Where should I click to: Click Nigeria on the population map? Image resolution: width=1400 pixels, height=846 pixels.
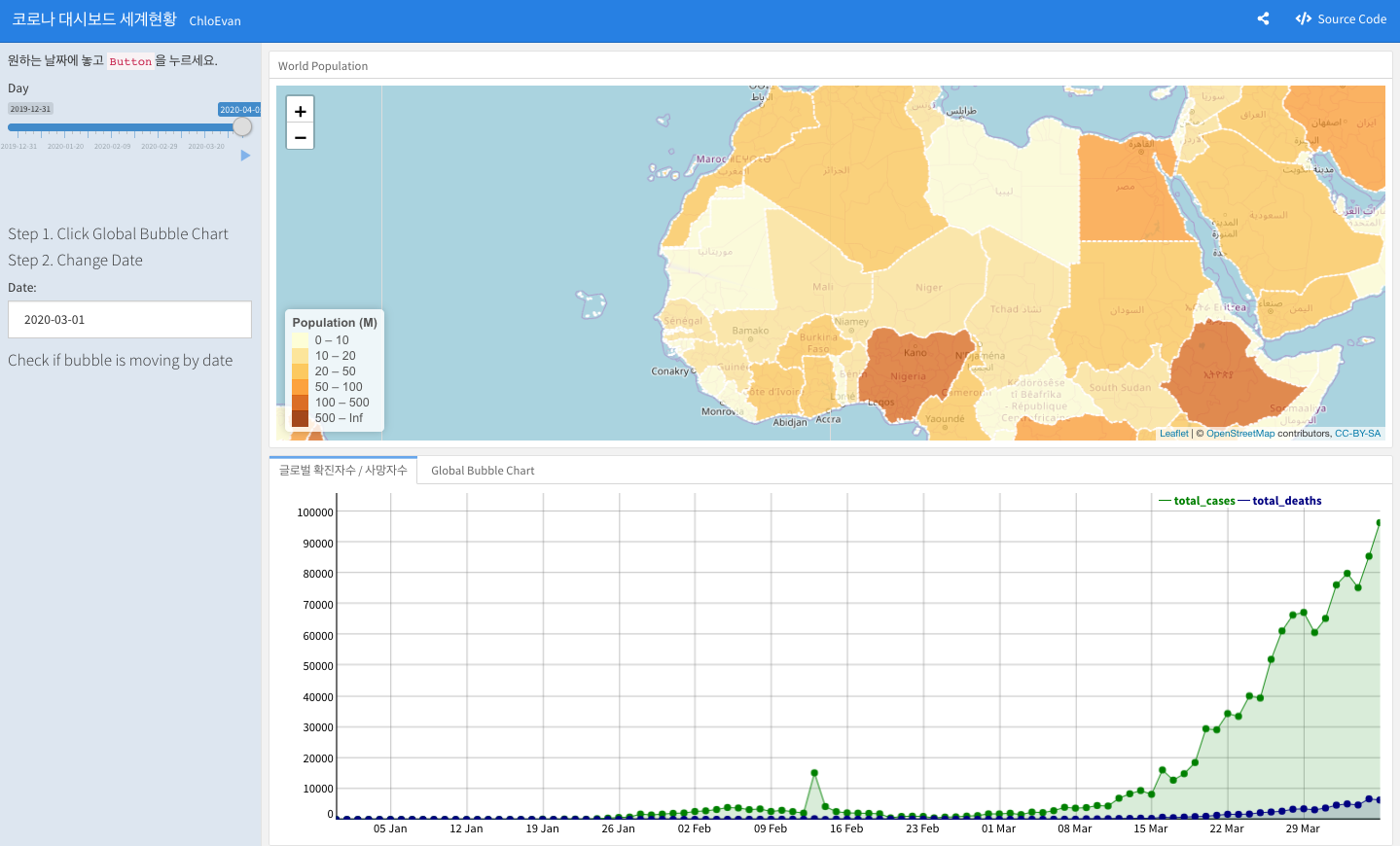click(910, 374)
